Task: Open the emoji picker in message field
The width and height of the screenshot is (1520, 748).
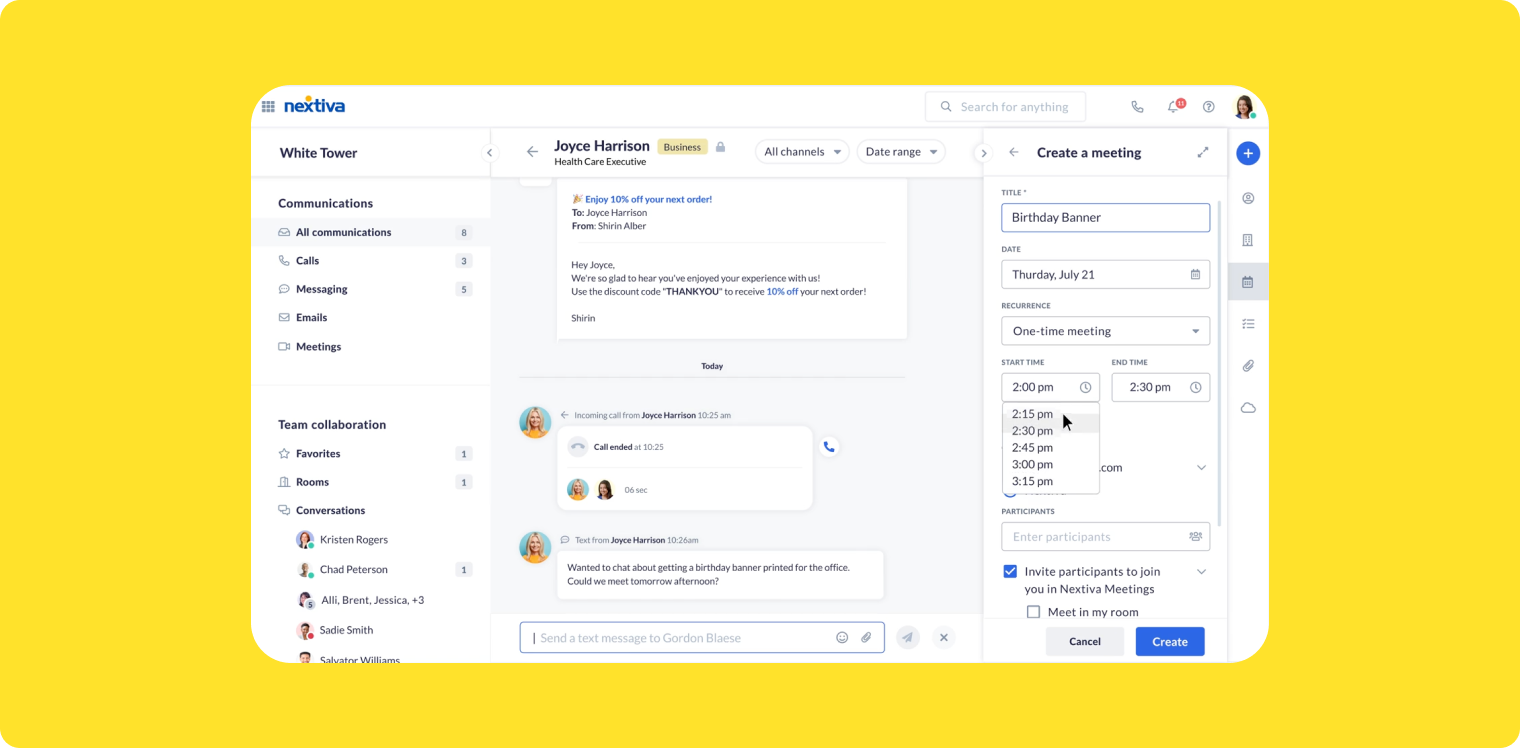Action: (841, 637)
